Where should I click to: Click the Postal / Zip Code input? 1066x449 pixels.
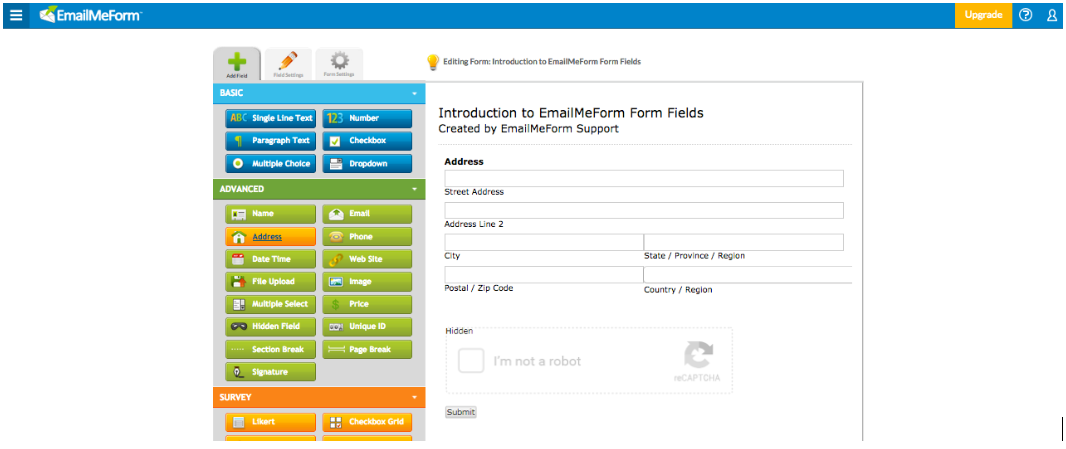544,274
